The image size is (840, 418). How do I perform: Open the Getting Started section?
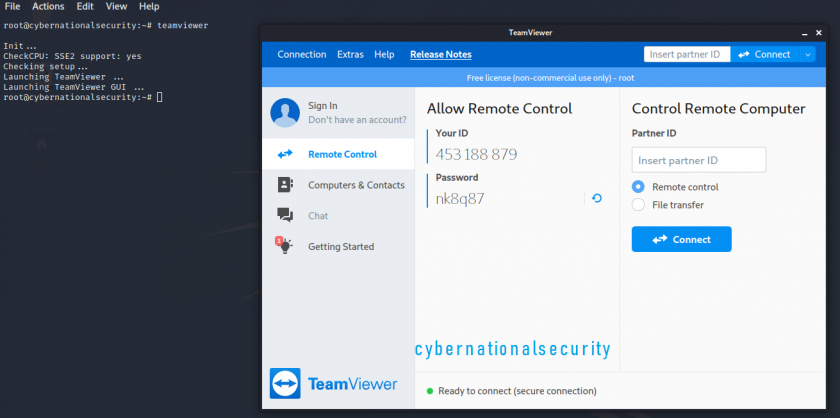338,247
